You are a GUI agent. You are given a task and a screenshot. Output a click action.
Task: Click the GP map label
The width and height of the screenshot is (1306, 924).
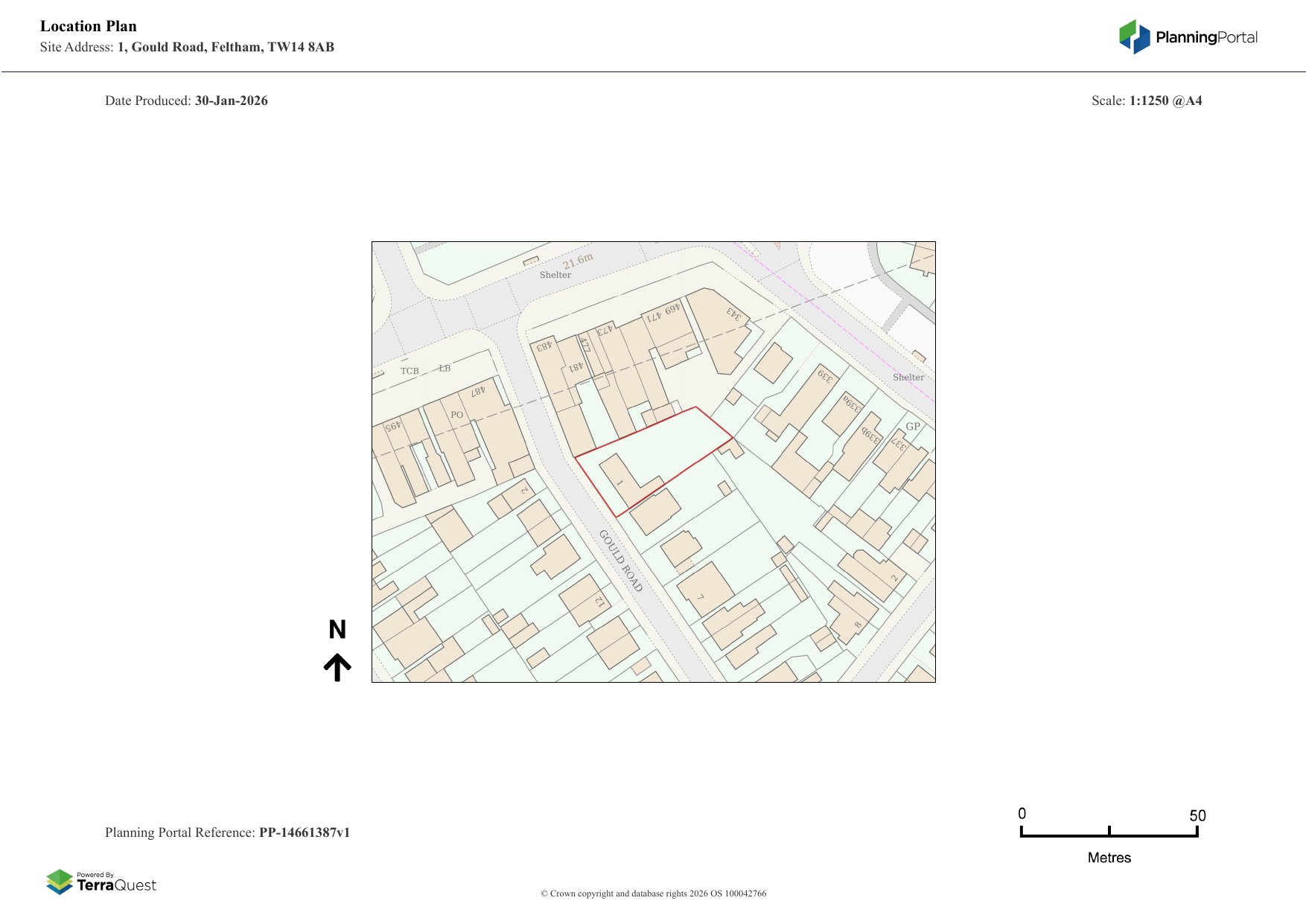point(912,427)
